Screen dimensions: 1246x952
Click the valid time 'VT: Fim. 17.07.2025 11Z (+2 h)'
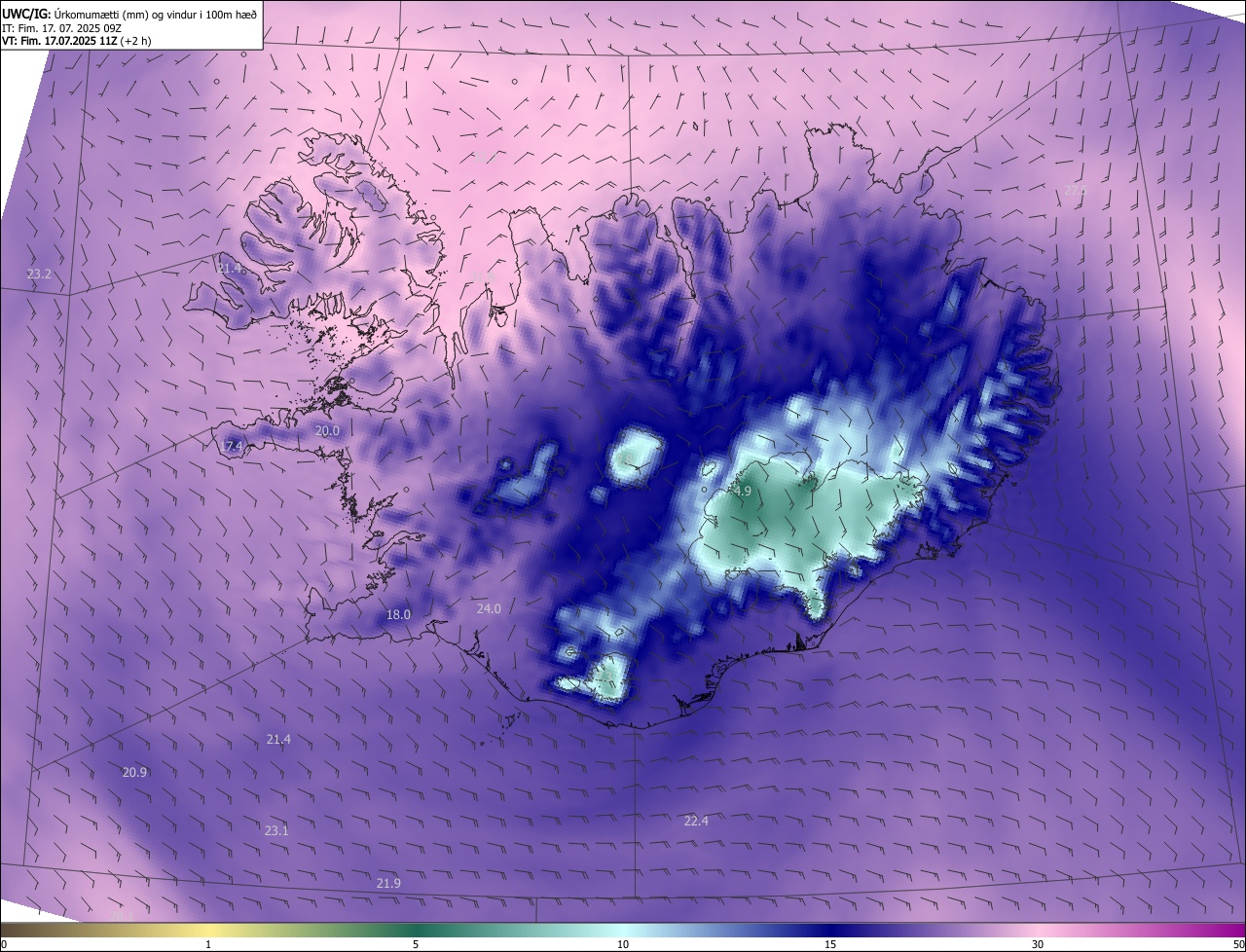76,41
